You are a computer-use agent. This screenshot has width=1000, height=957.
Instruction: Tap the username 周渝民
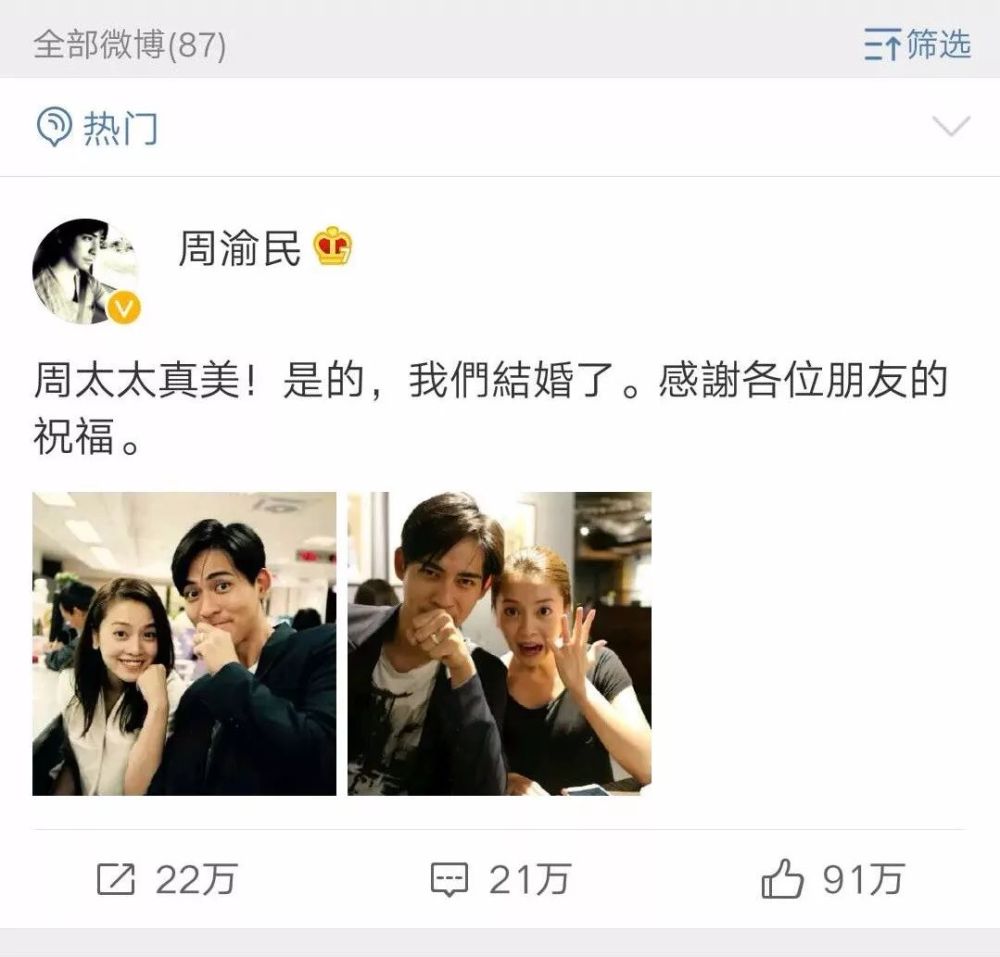tap(239, 248)
